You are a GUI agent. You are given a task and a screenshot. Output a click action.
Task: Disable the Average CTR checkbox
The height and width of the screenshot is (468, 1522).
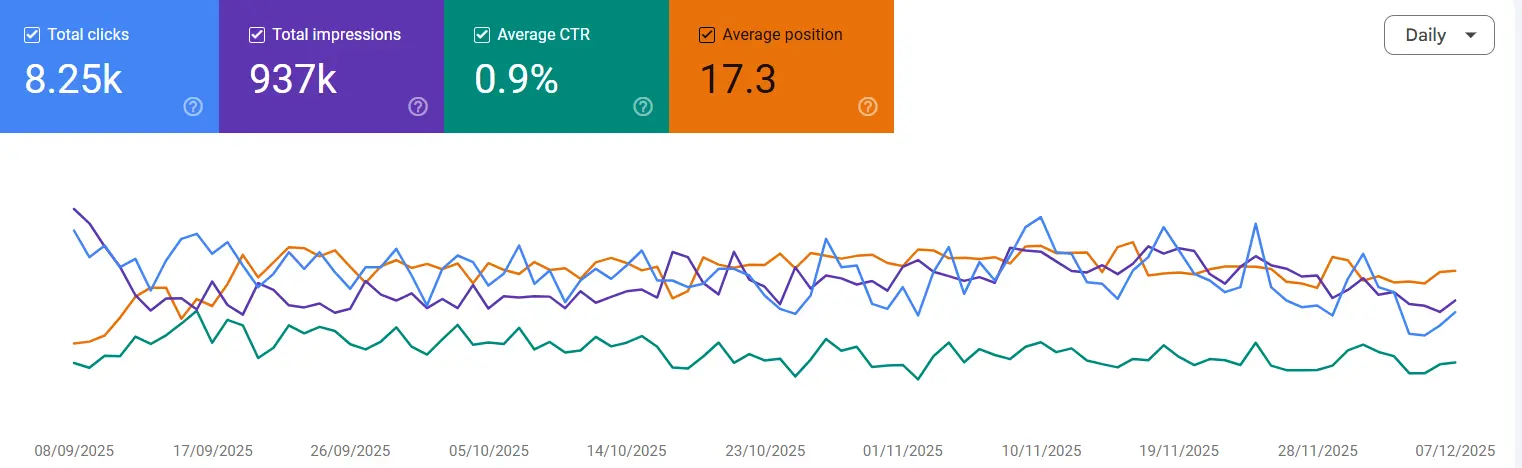(482, 35)
